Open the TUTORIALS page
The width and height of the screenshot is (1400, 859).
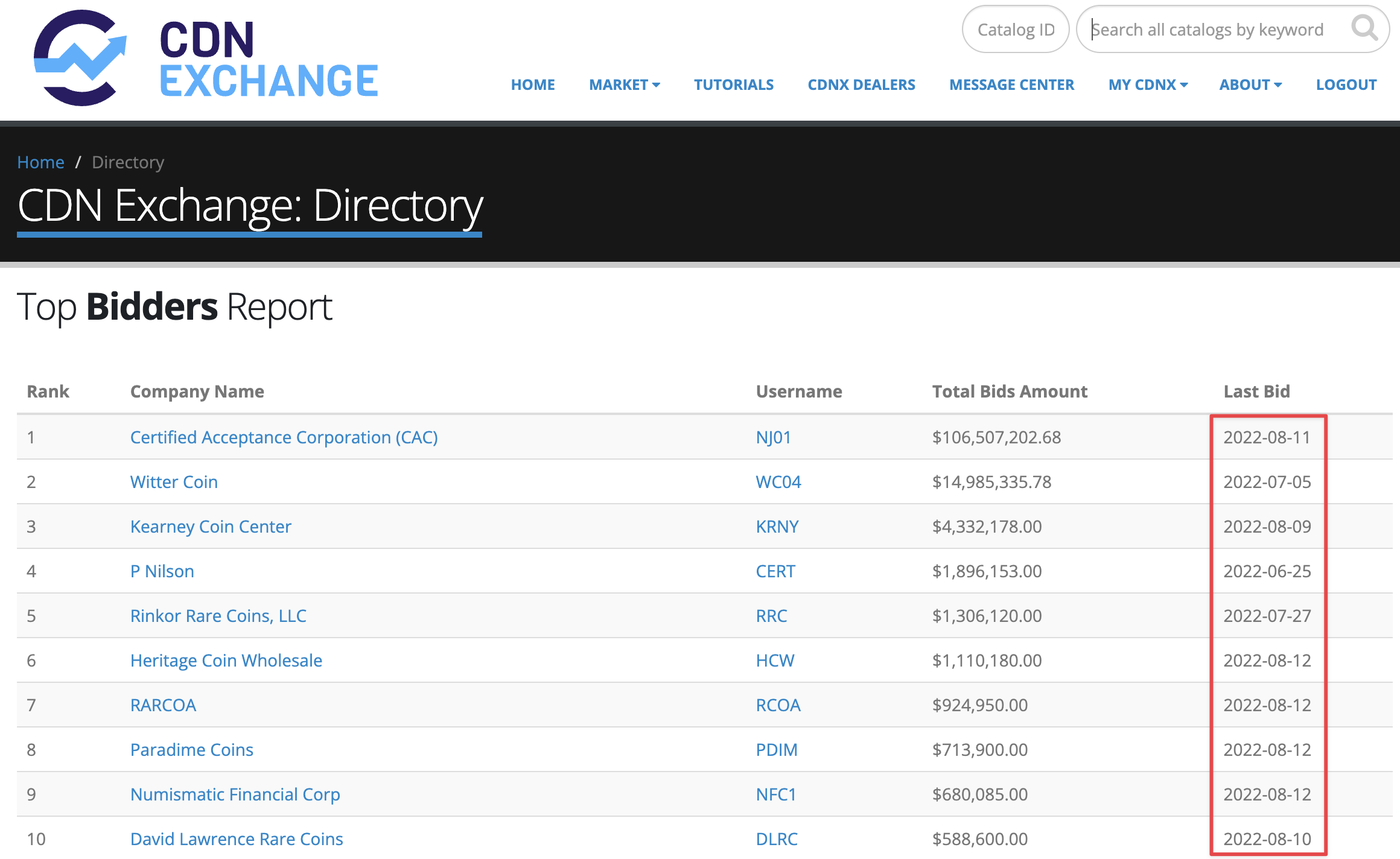pos(734,85)
